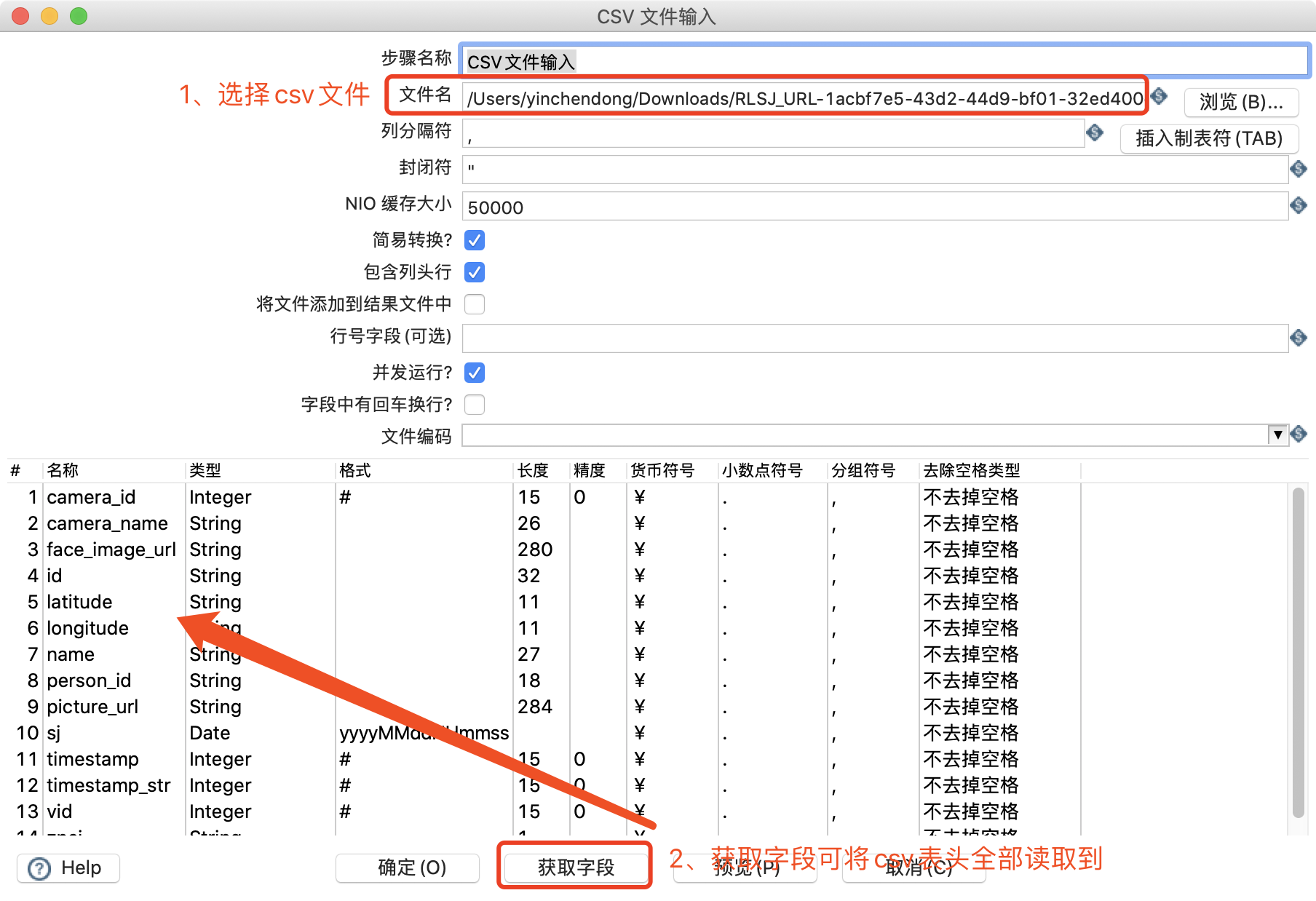Open the 预览 (P) dialog
This screenshot has height=901, width=1316.
[744, 868]
